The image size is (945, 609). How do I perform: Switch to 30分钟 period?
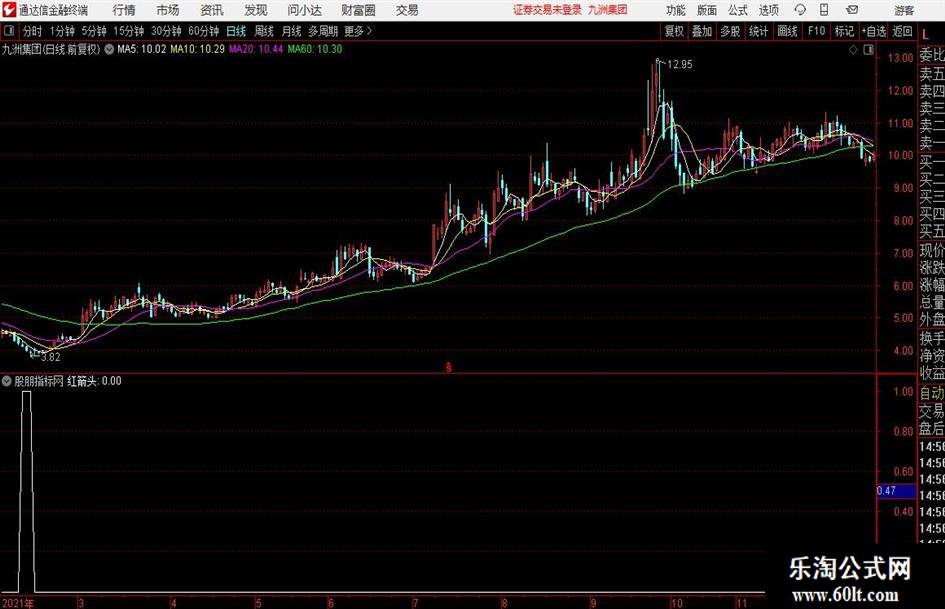tap(166, 31)
